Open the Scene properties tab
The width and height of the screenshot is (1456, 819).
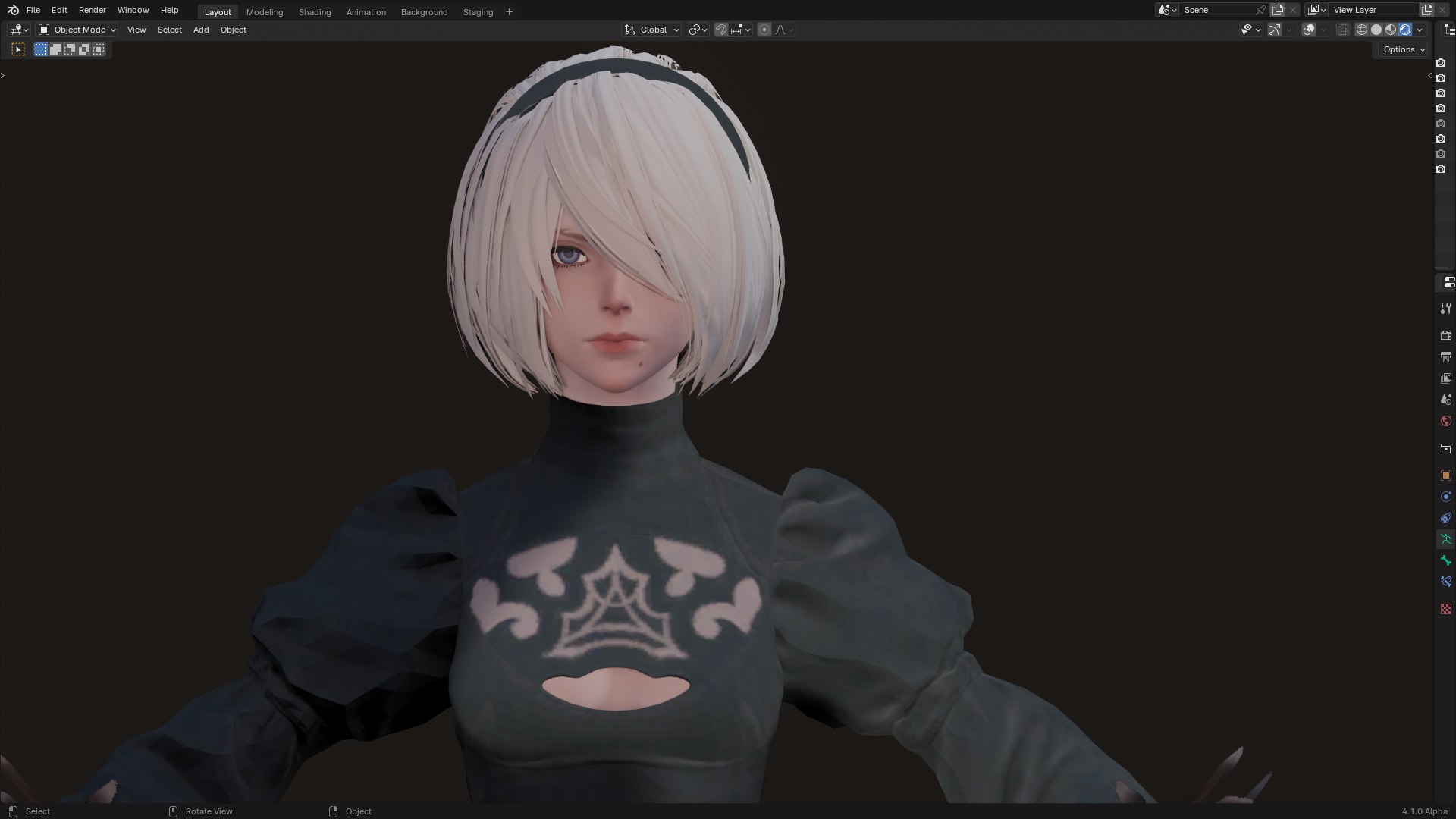tap(1445, 399)
